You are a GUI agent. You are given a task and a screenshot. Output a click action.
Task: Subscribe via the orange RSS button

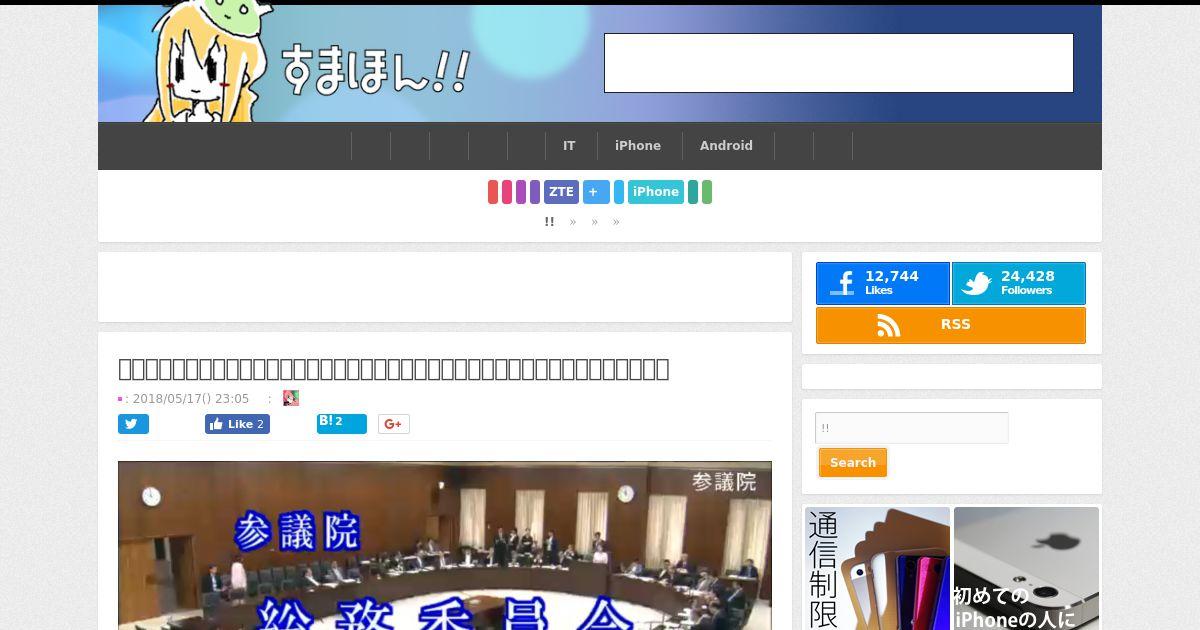(x=951, y=325)
